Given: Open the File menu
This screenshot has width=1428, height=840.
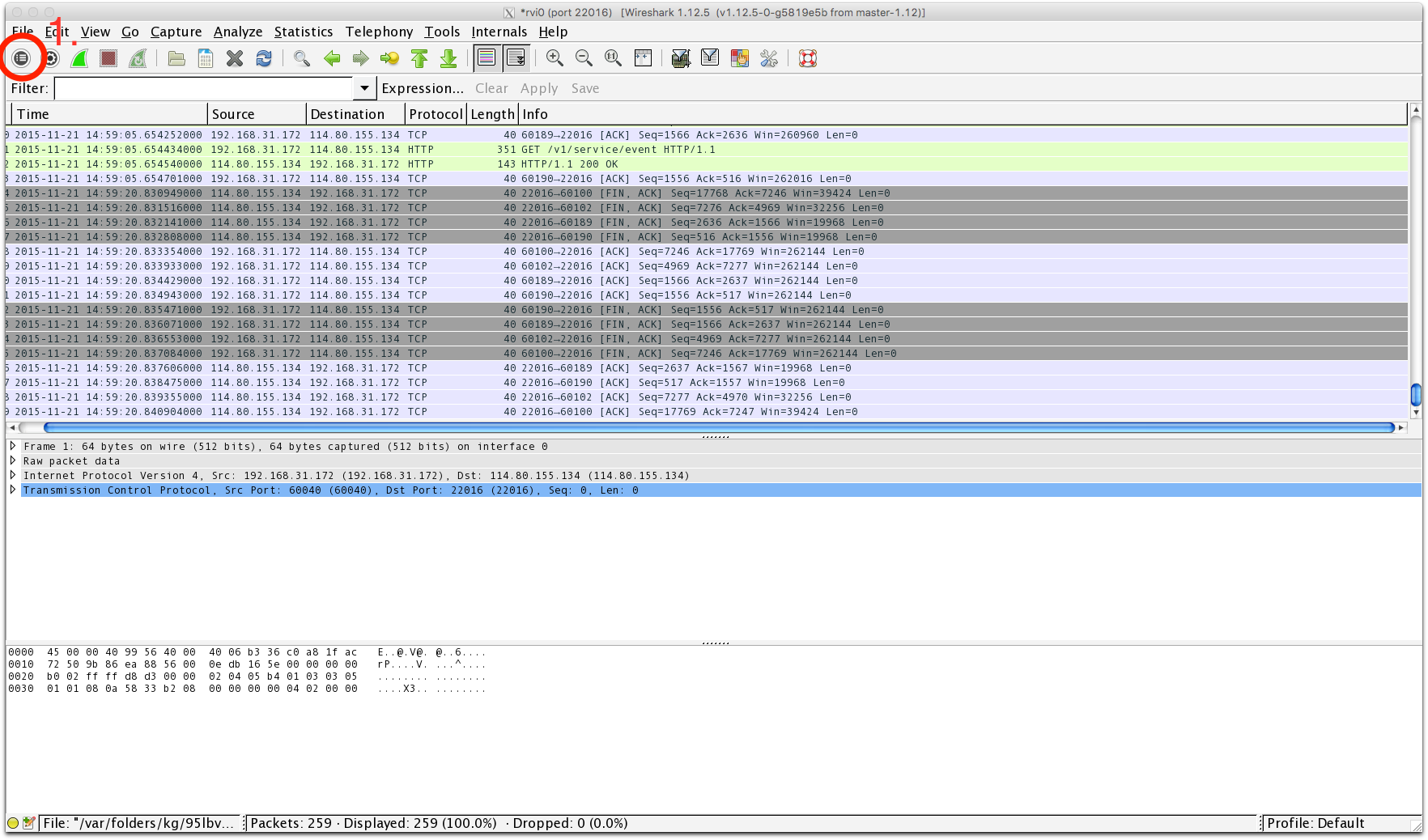Looking at the screenshot, I should tap(23, 32).
